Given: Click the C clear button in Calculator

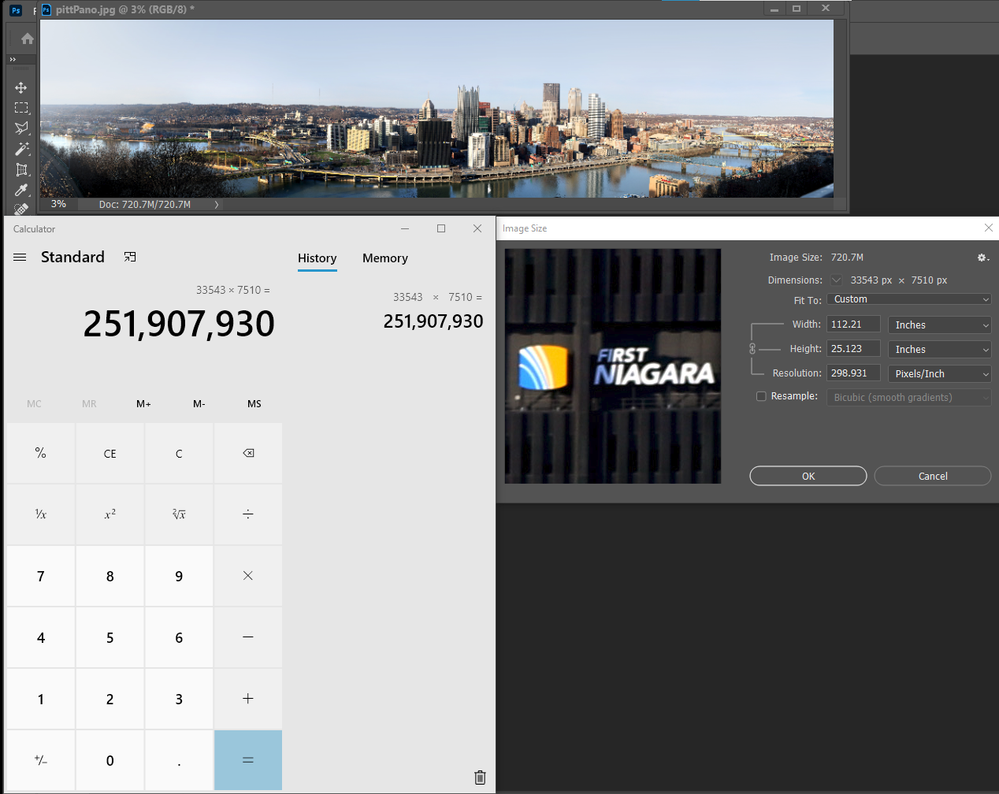Looking at the screenshot, I should 179,453.
